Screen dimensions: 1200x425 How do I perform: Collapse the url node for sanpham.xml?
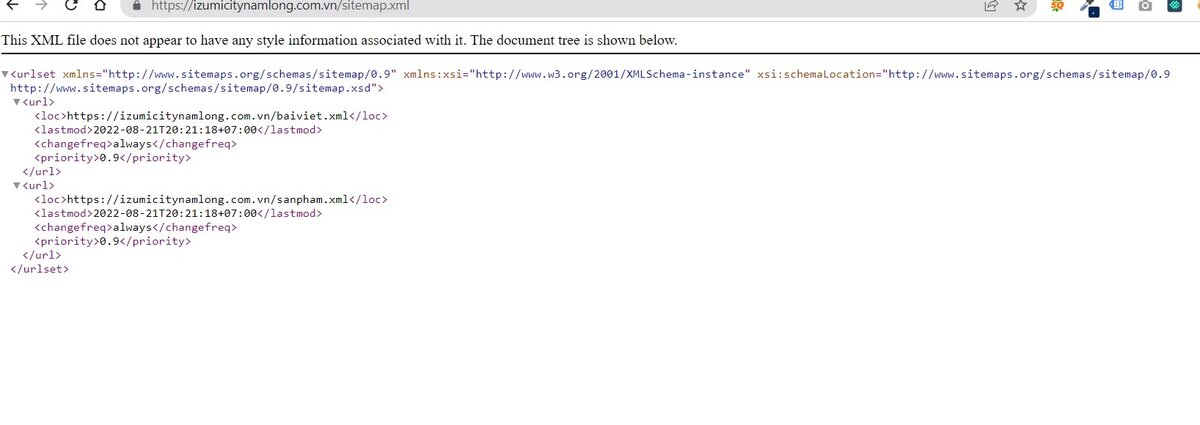[x=16, y=186]
